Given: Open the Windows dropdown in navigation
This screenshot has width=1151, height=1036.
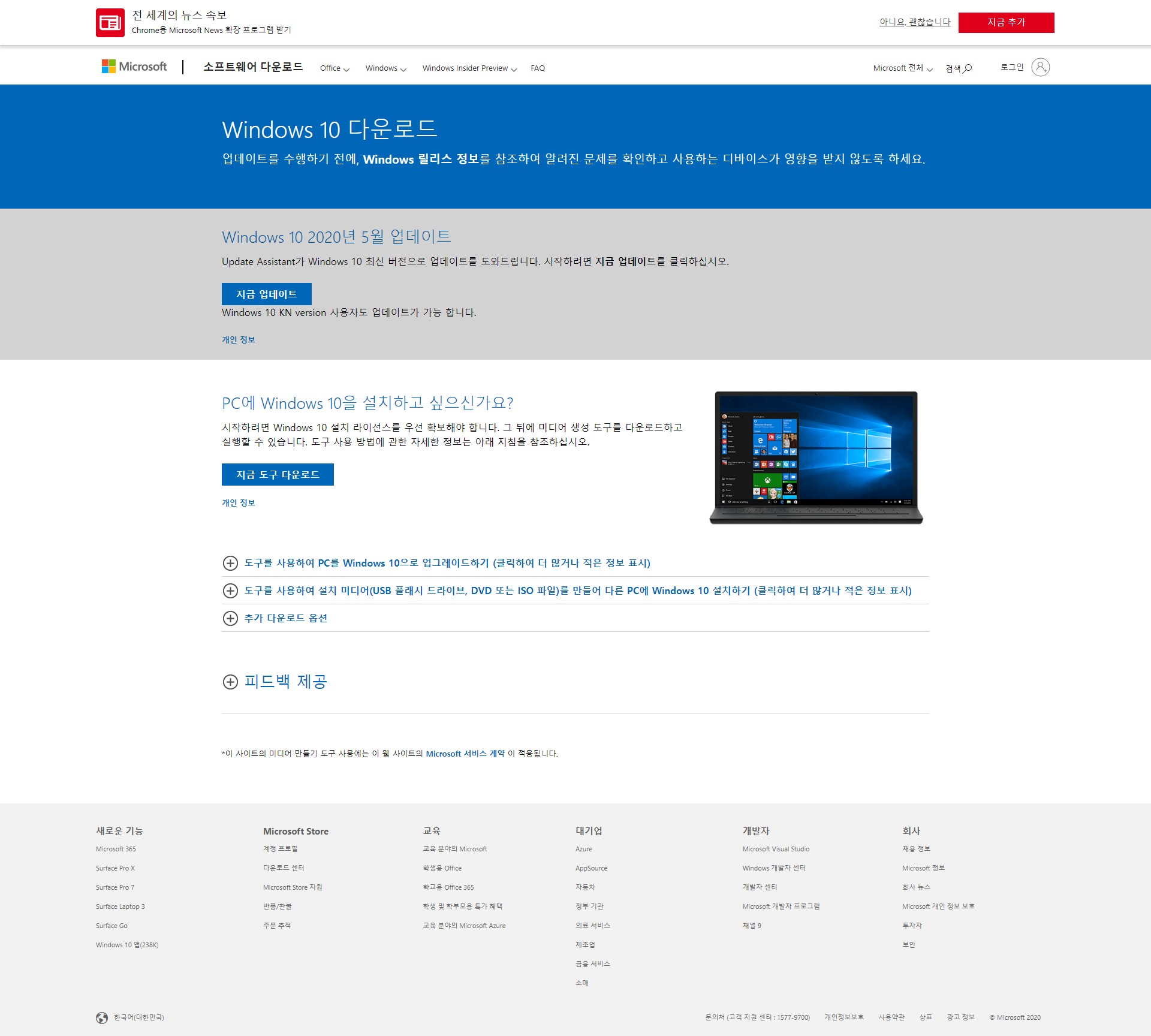Looking at the screenshot, I should [x=385, y=68].
